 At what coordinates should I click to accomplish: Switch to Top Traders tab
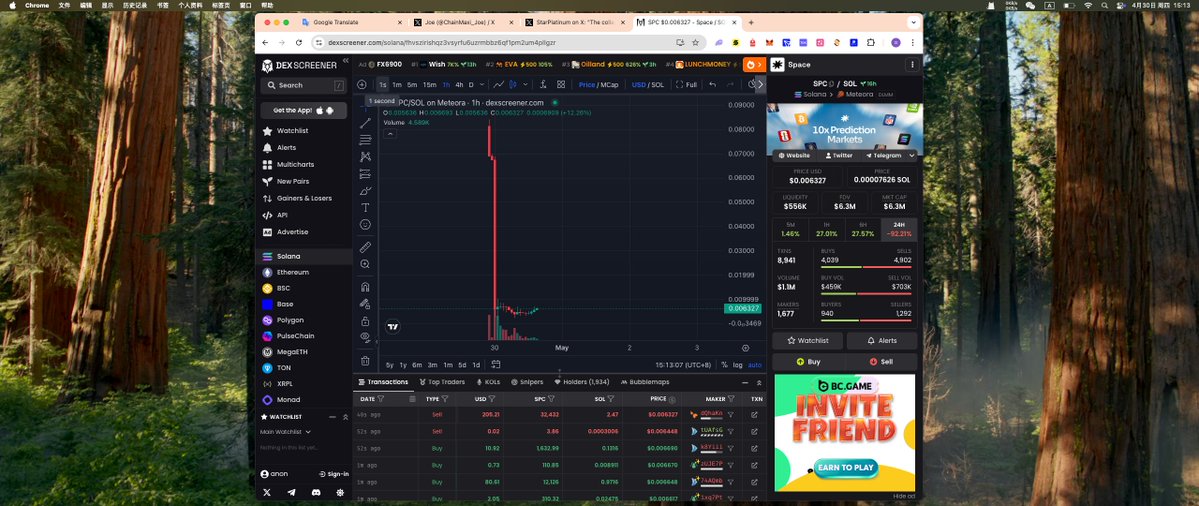point(442,382)
